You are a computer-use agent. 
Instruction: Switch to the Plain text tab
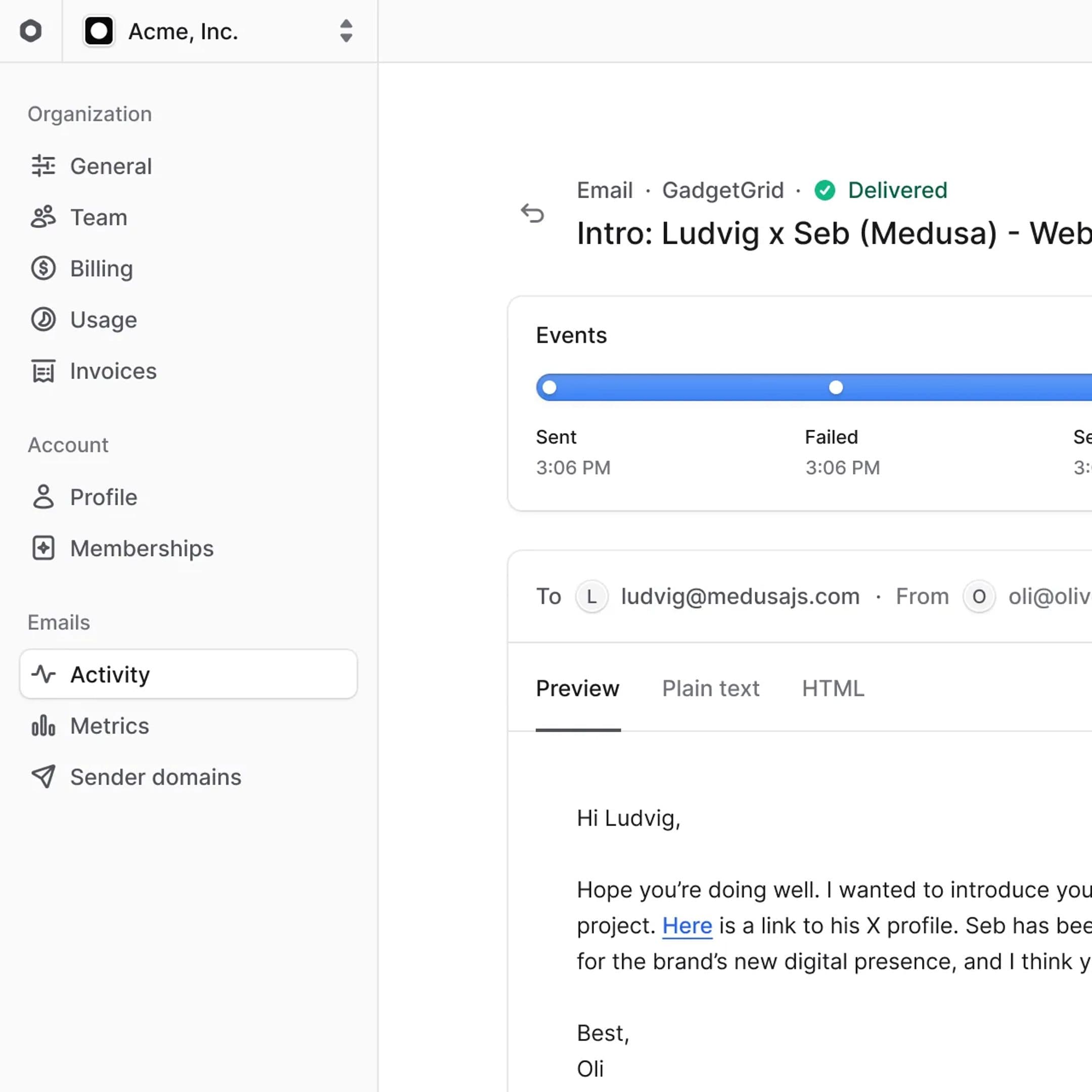pyautogui.click(x=710, y=689)
